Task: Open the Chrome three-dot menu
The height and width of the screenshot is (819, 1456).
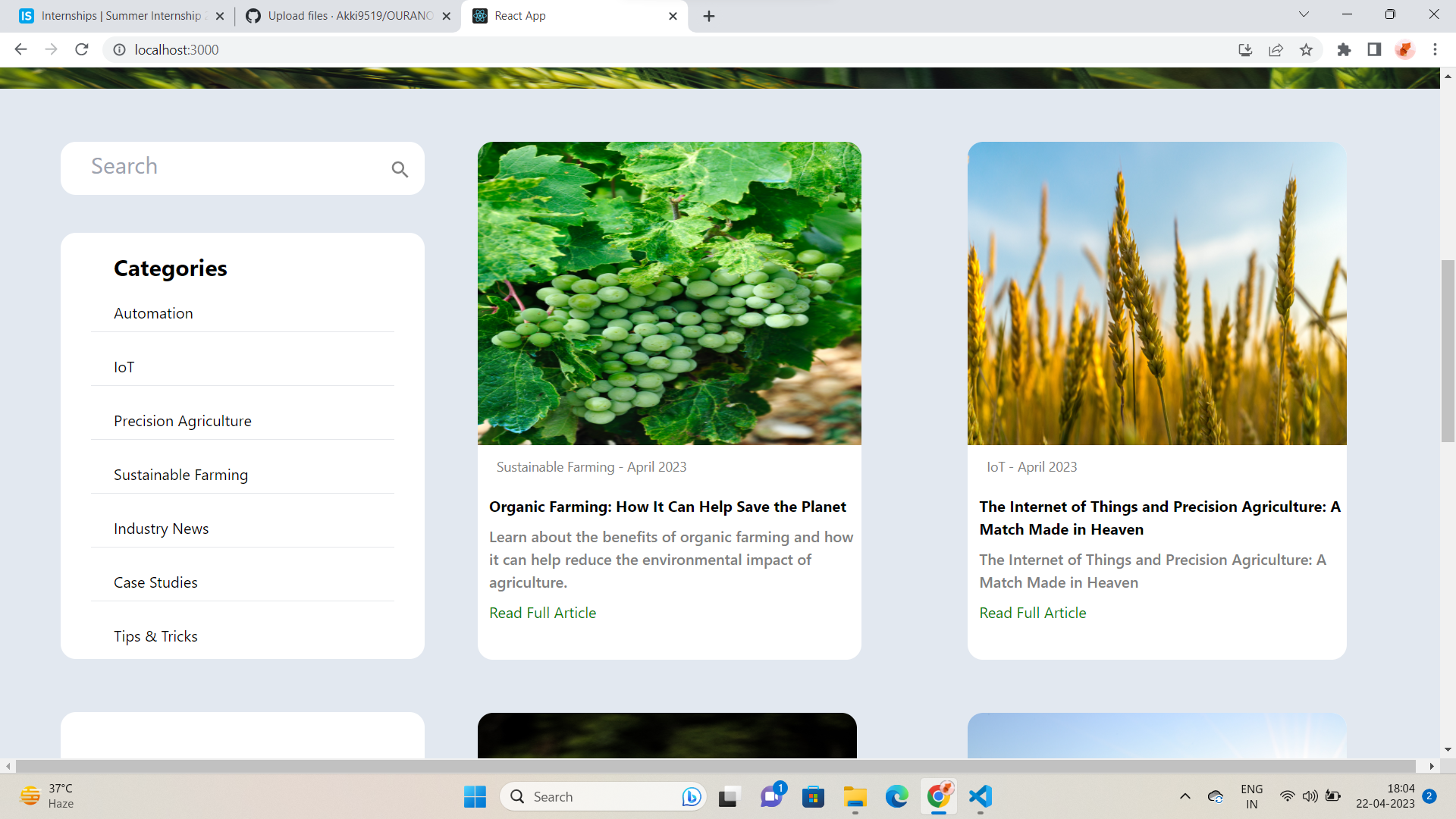Action: 1435,50
